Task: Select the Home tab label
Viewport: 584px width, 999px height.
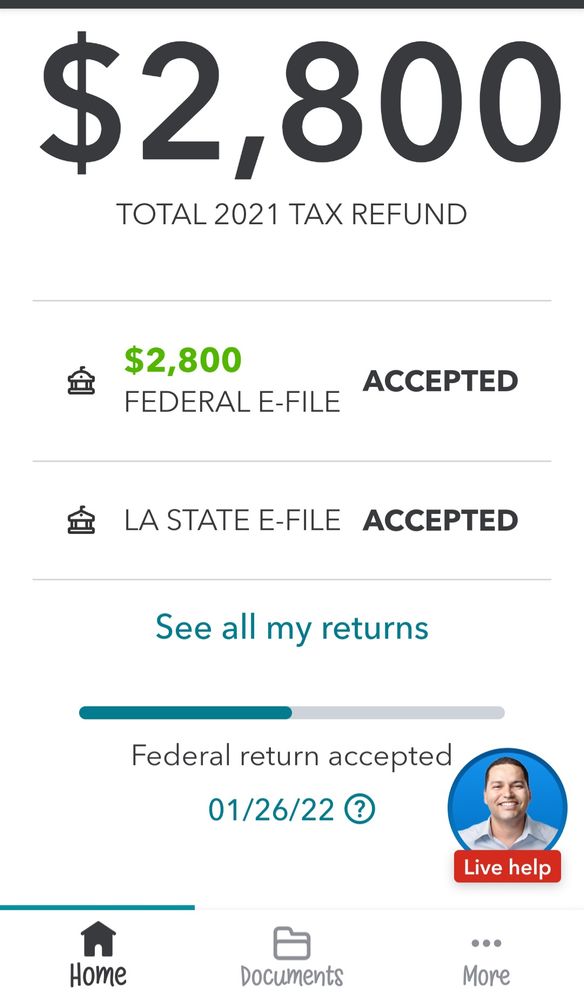Action: point(98,975)
